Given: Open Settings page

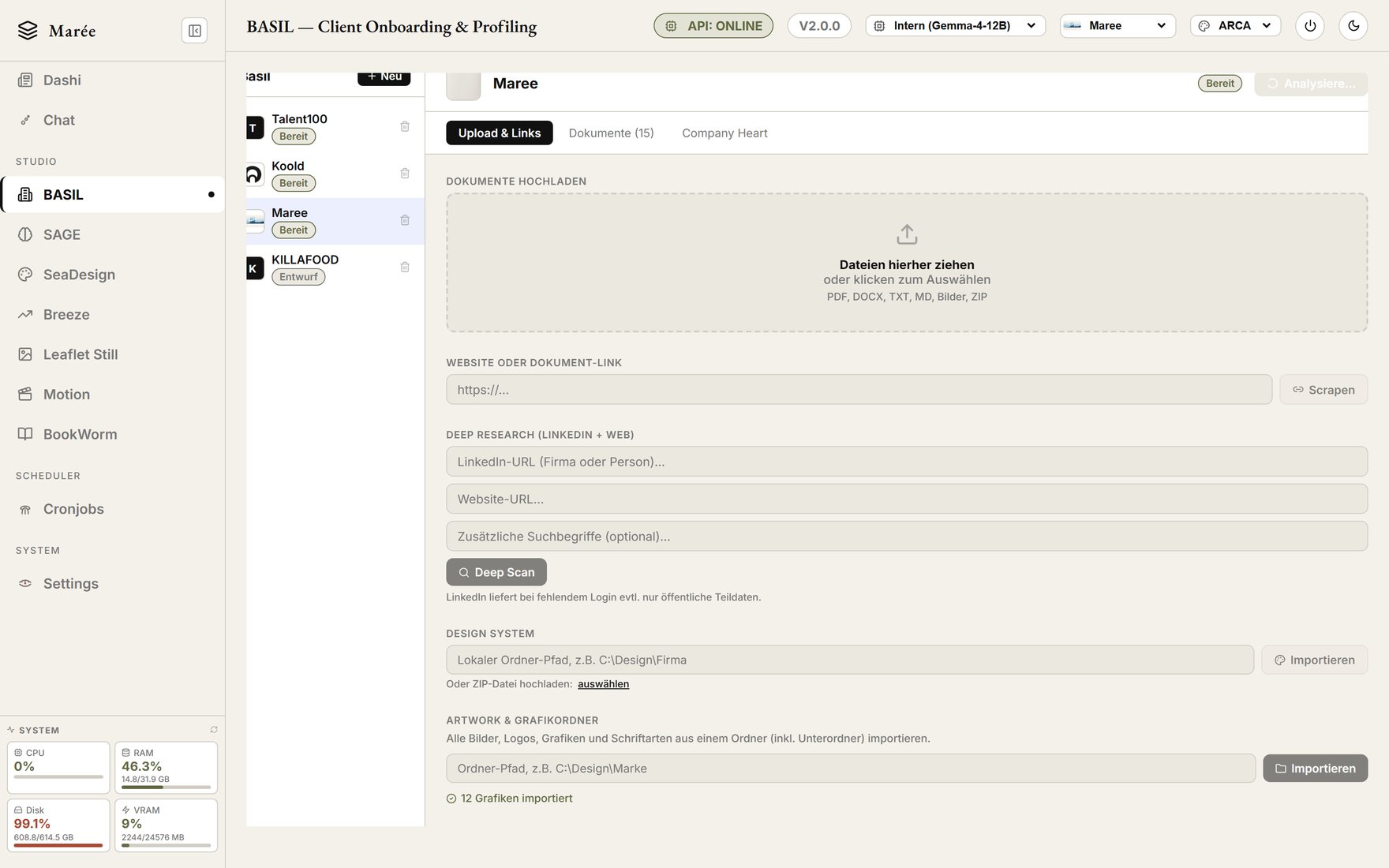Looking at the screenshot, I should click(x=113, y=583).
